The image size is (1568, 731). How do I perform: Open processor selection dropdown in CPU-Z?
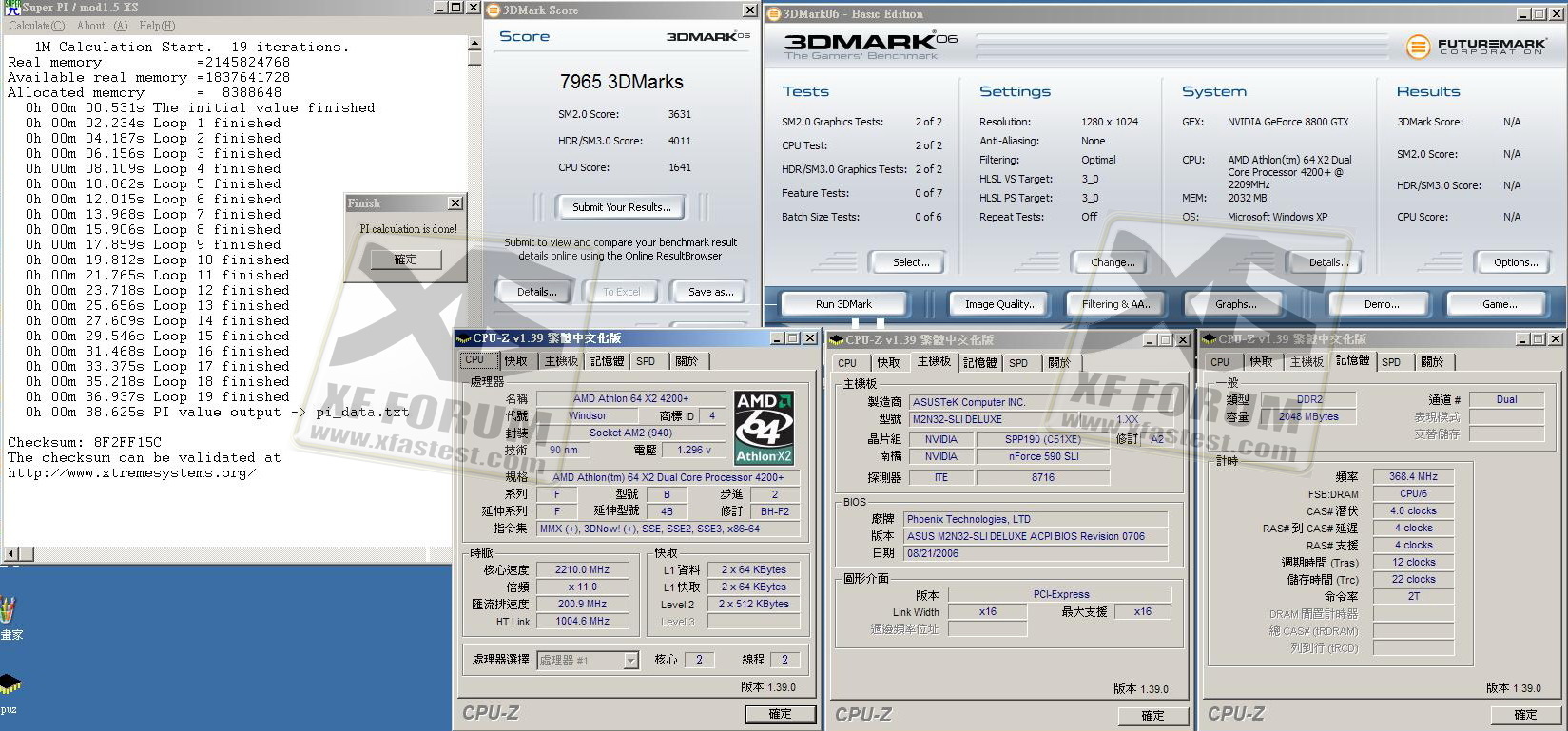630,660
